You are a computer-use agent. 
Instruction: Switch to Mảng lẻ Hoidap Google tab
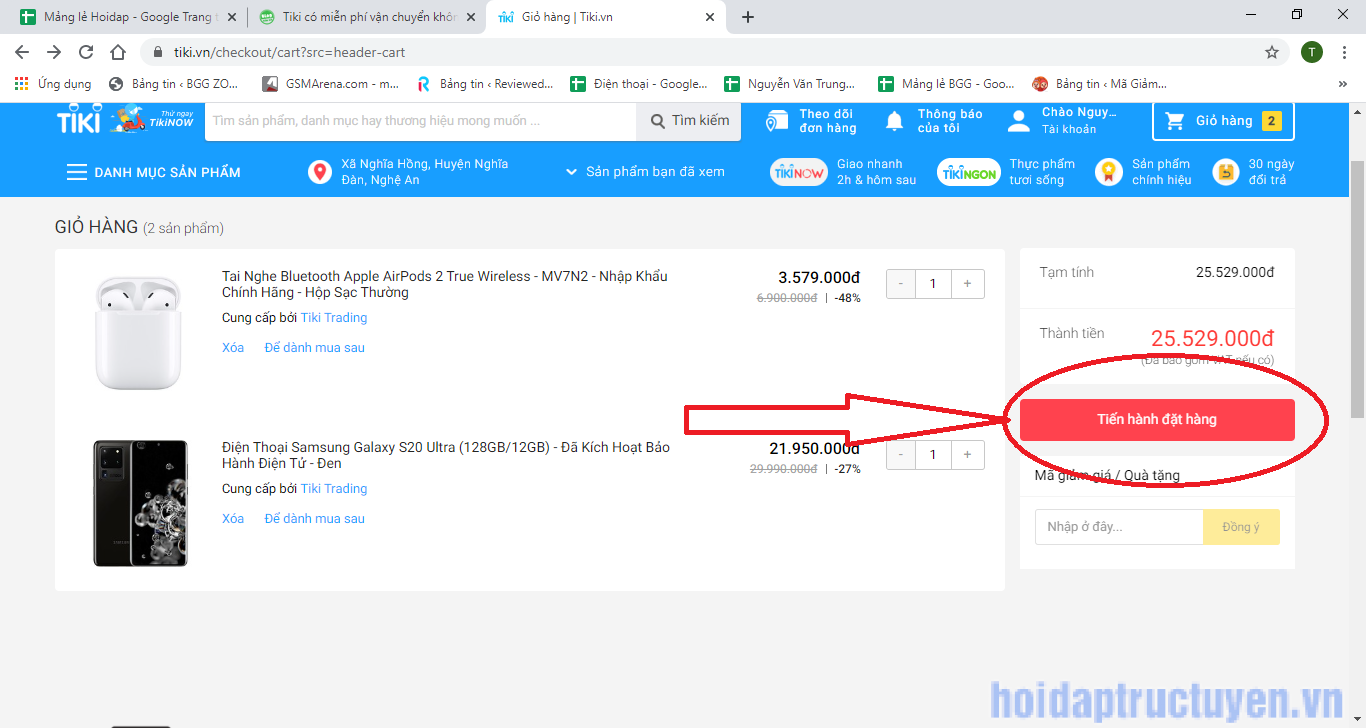[127, 17]
